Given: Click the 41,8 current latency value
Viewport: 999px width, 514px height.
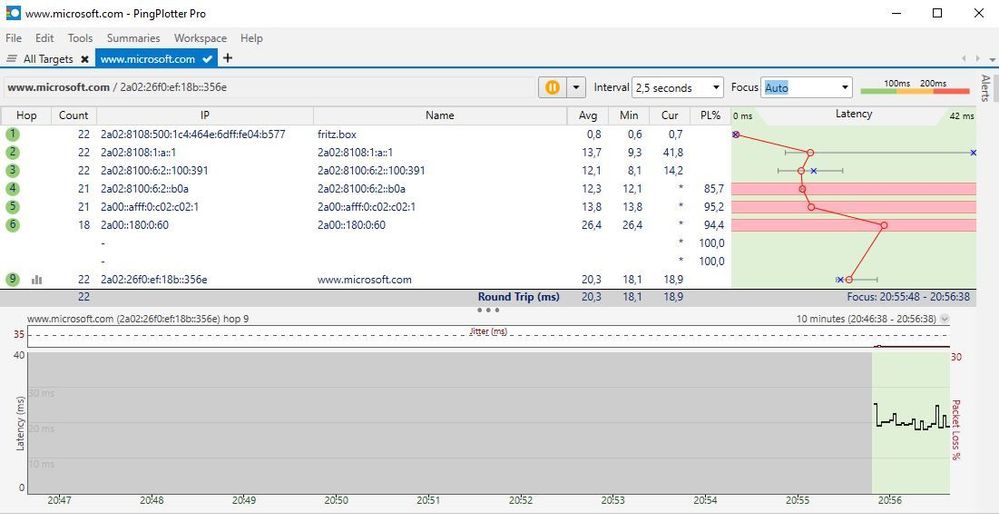Looking at the screenshot, I should tap(672, 152).
